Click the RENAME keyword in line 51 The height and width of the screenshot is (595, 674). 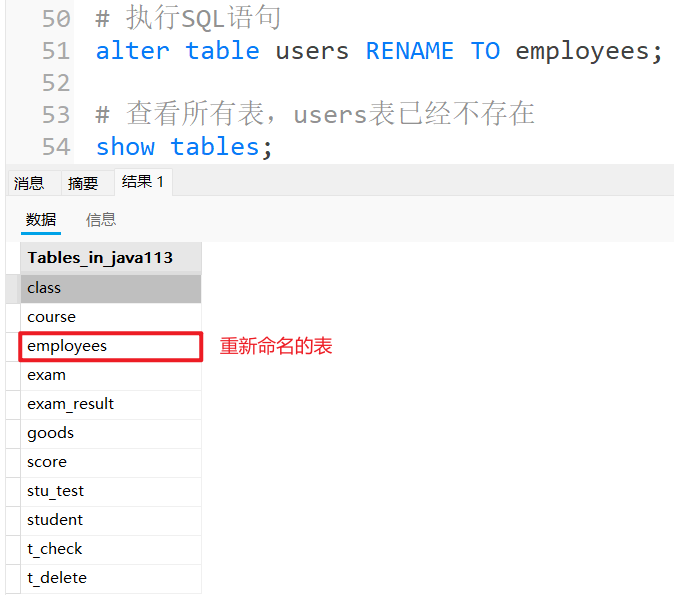(x=410, y=51)
